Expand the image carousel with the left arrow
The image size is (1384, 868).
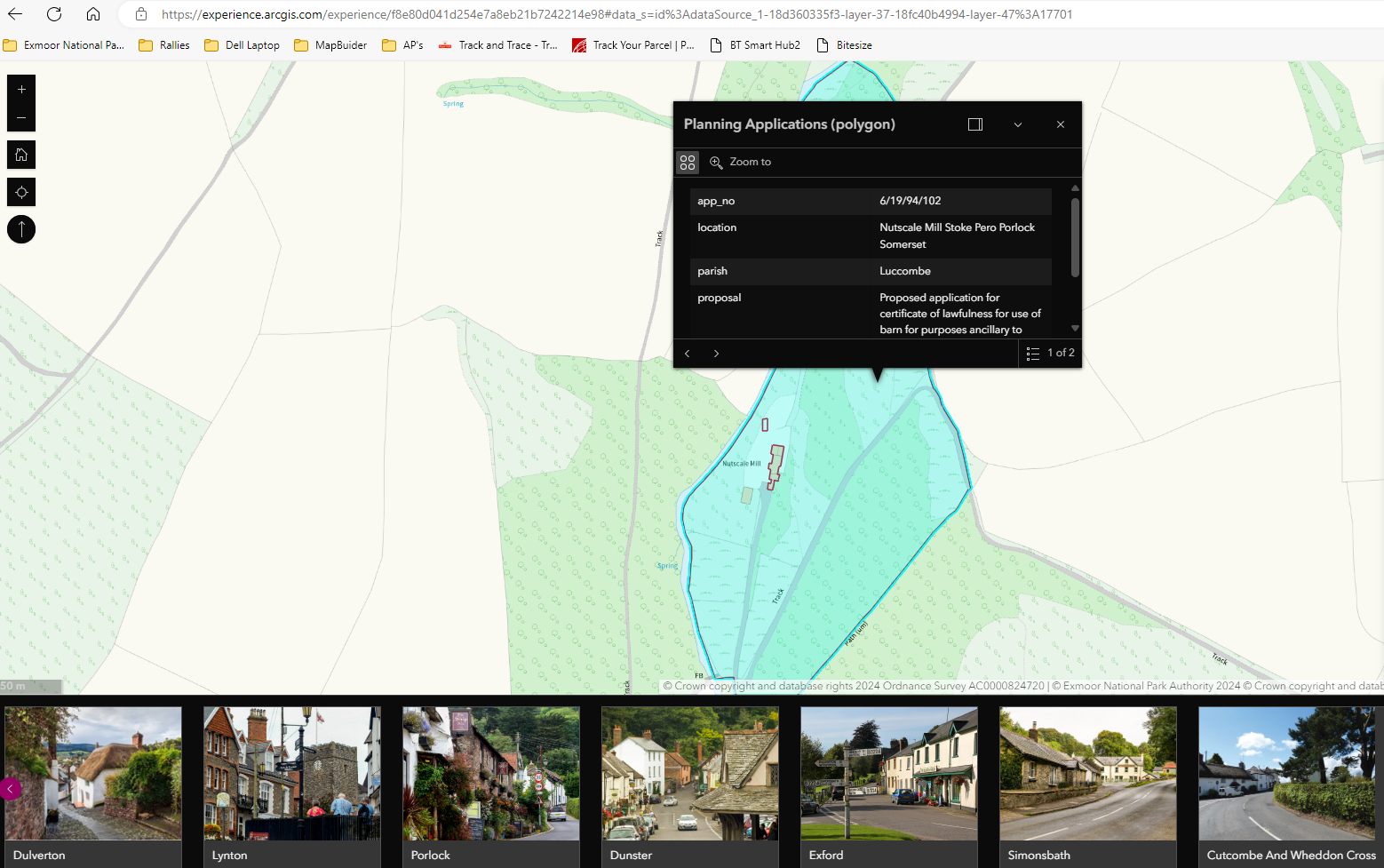click(x=12, y=788)
